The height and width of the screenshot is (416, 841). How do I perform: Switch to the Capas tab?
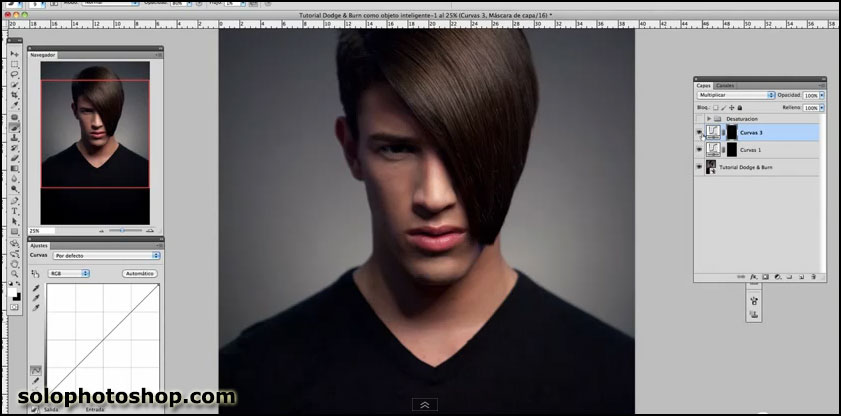[703, 86]
